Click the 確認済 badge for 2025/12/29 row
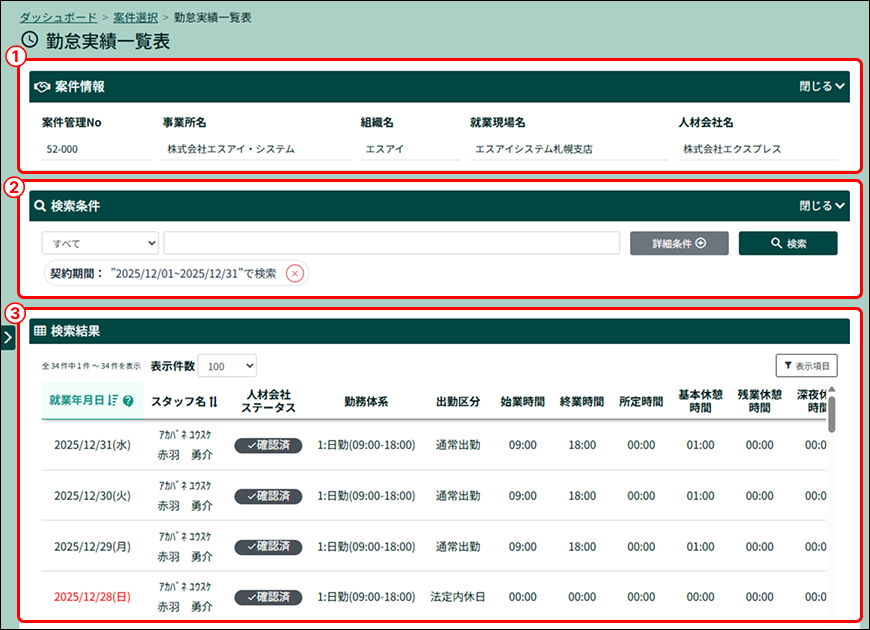 [x=269, y=547]
